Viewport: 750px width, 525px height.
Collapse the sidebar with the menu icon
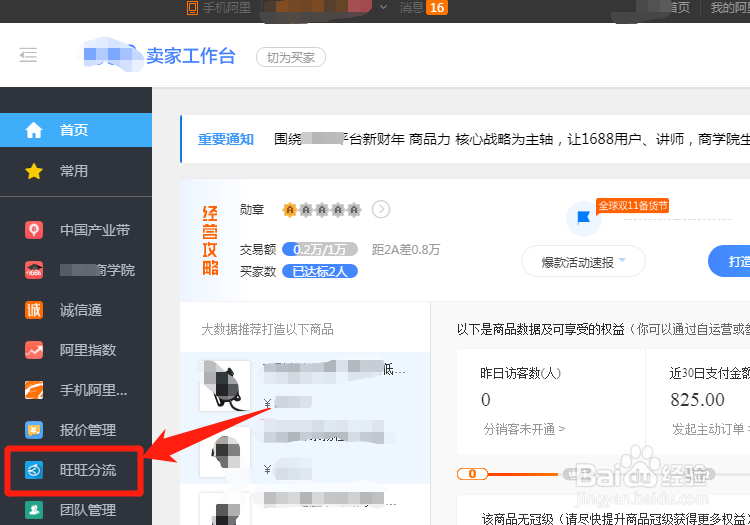point(28,55)
